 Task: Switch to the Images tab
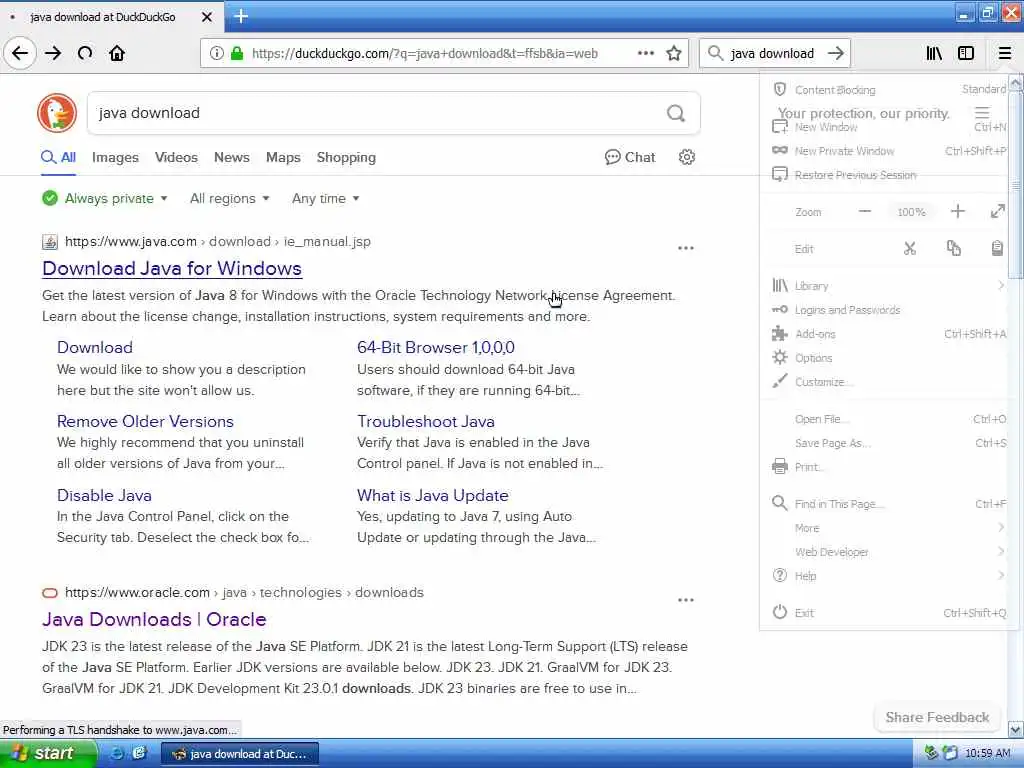(115, 157)
